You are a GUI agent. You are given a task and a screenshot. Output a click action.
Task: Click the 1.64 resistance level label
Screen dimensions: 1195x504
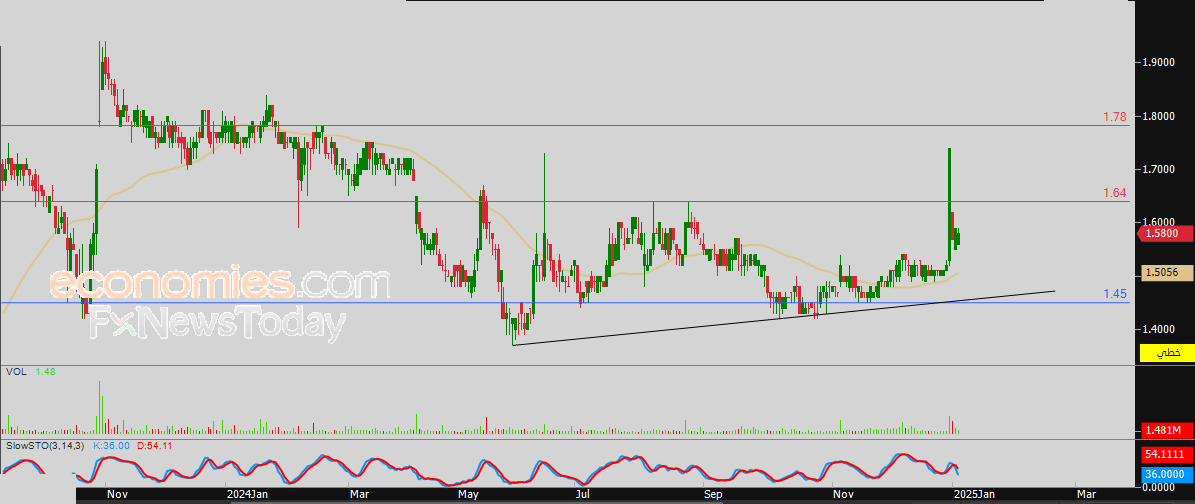pos(1115,193)
